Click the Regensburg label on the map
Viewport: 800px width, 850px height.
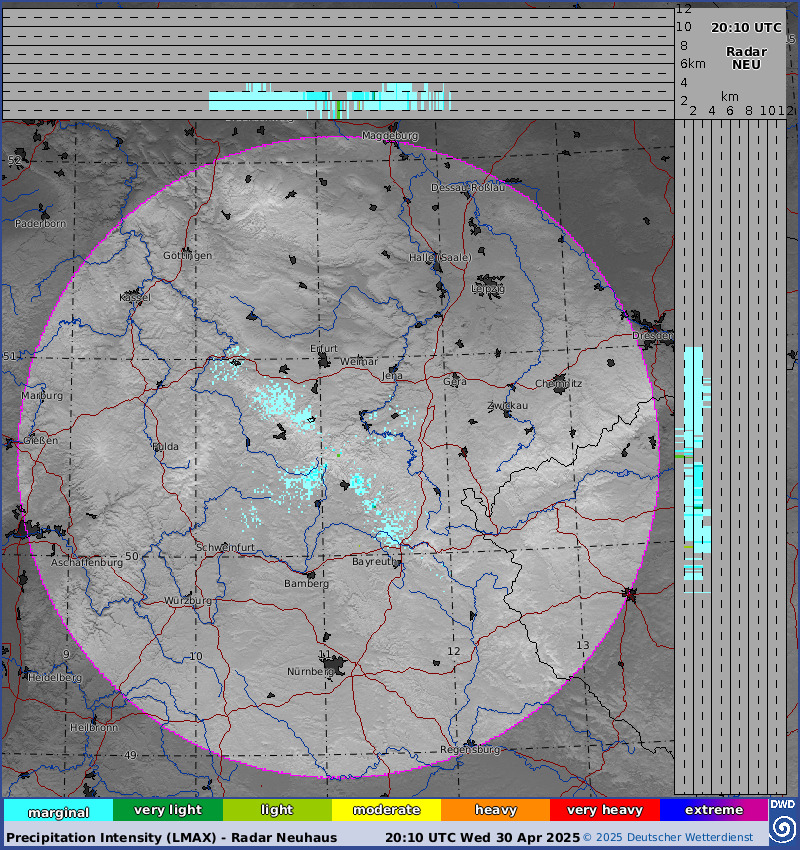pyautogui.click(x=469, y=749)
